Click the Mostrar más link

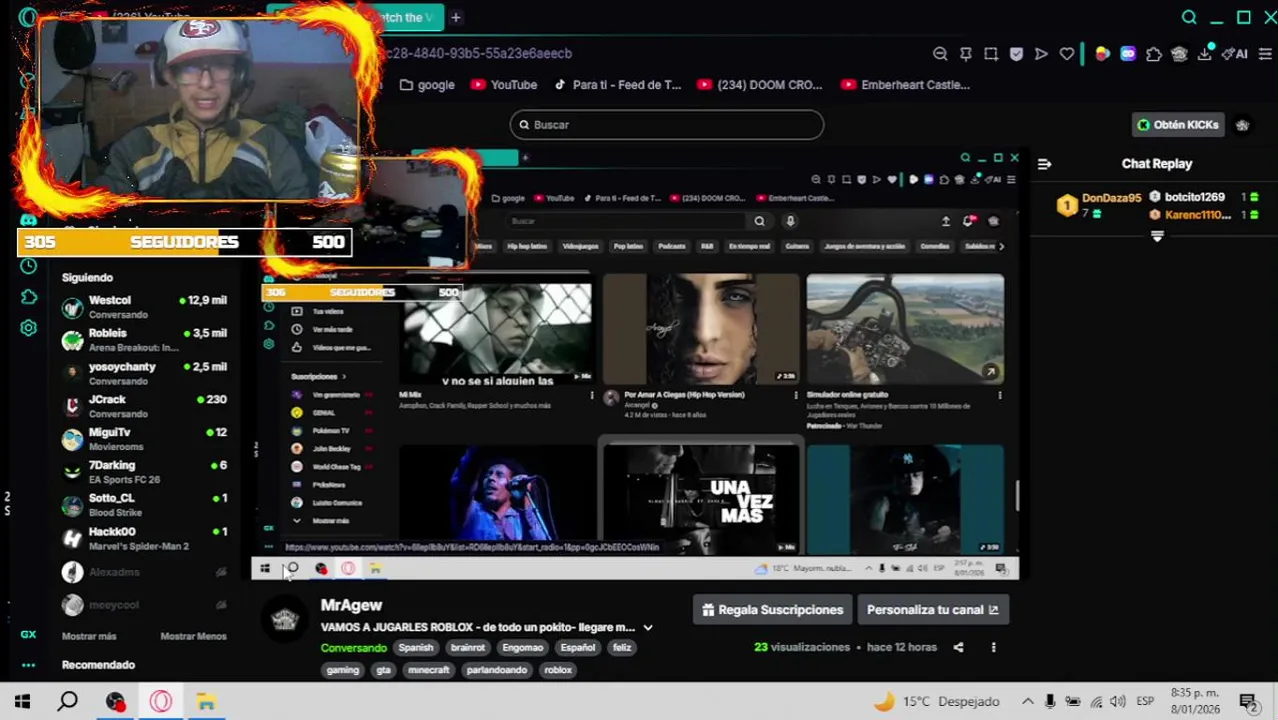point(89,636)
